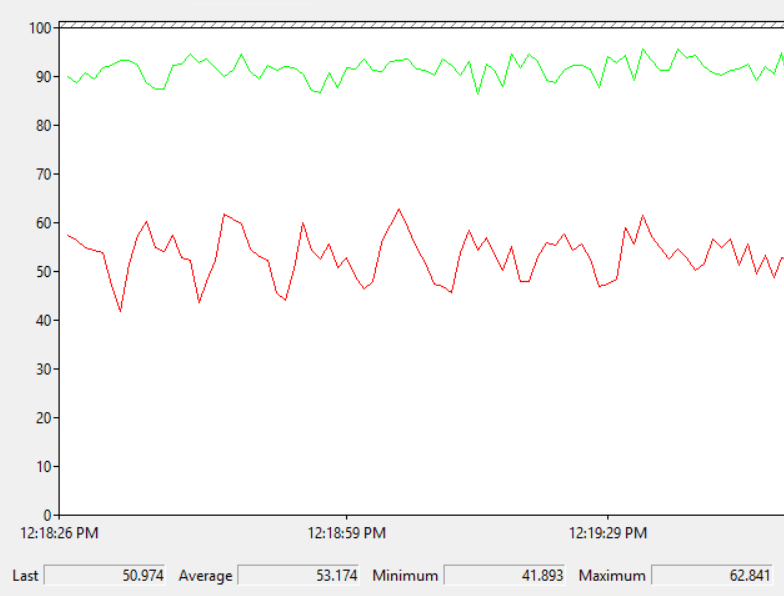Click the "Average" statistic label
The height and width of the screenshot is (596, 784).
pyautogui.click(x=205, y=576)
